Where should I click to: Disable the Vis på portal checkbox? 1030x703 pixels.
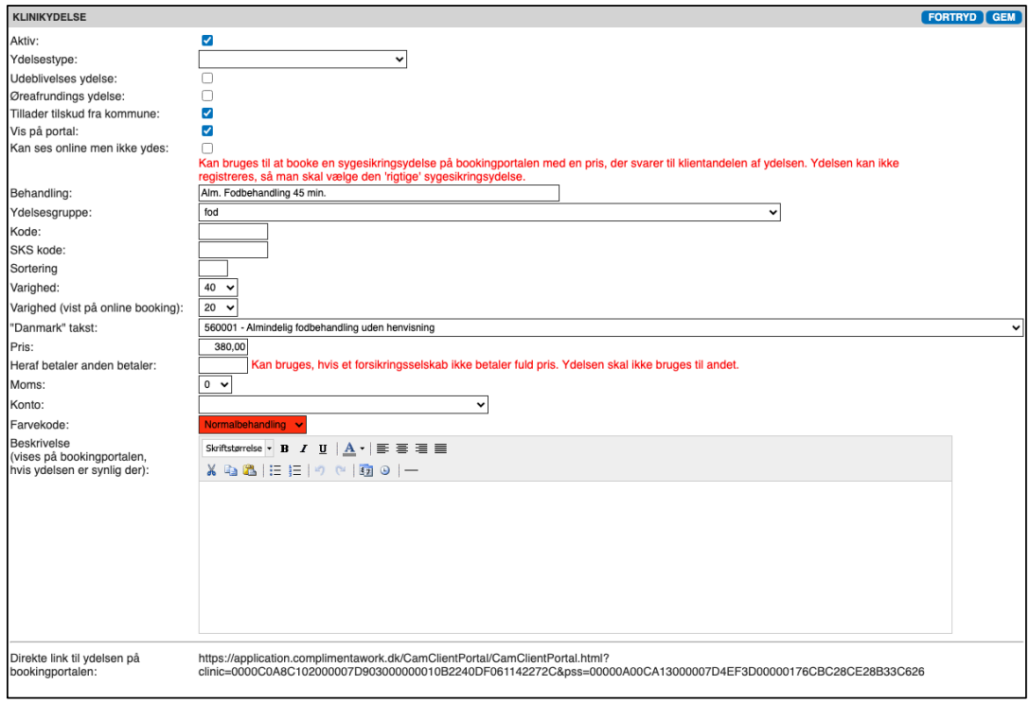[207, 131]
